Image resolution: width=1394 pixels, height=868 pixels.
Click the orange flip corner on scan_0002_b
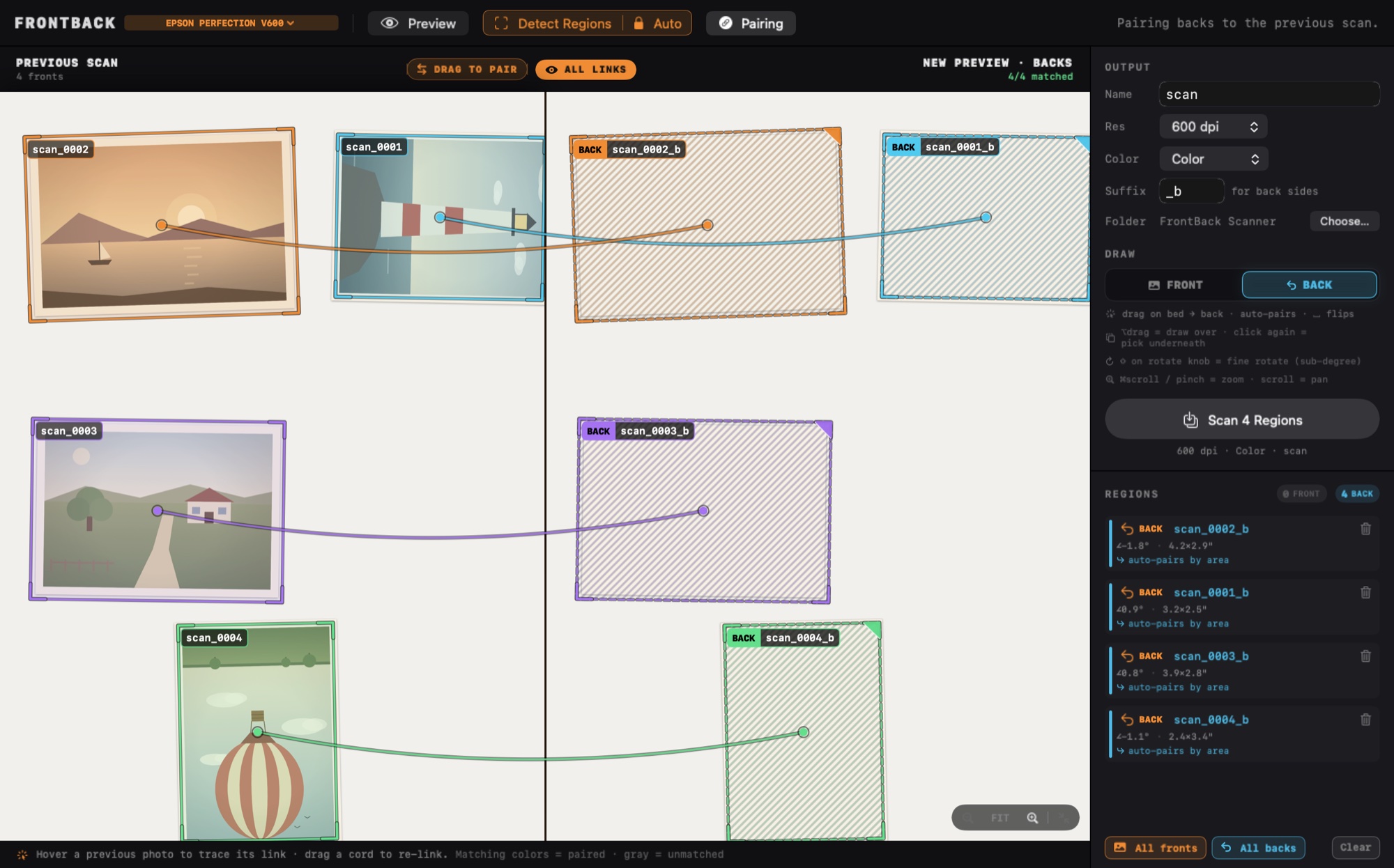point(834,134)
